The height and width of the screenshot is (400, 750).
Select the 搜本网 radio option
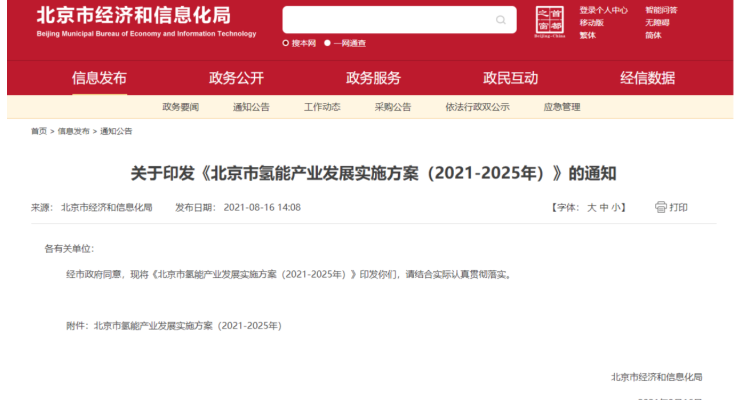coord(286,43)
